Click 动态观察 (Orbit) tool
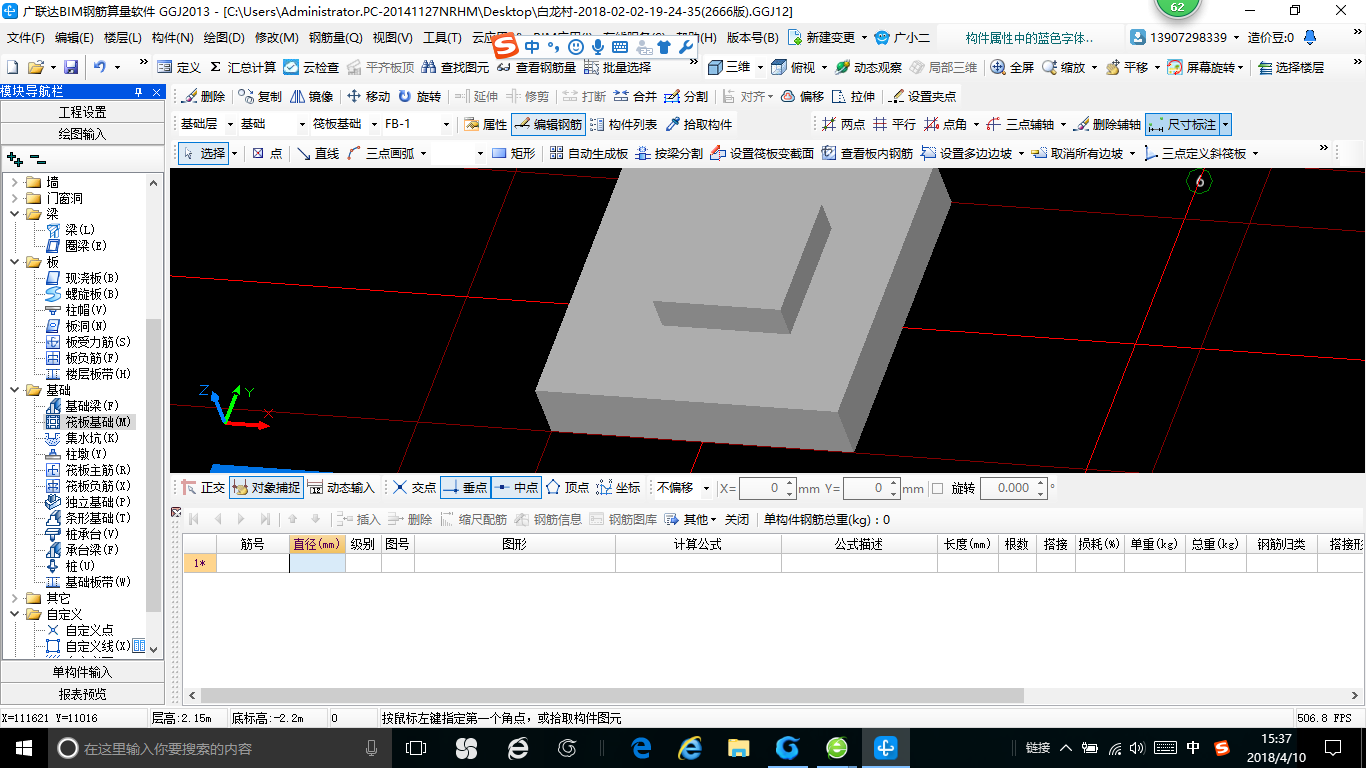This screenshot has width=1366, height=768. [868, 67]
